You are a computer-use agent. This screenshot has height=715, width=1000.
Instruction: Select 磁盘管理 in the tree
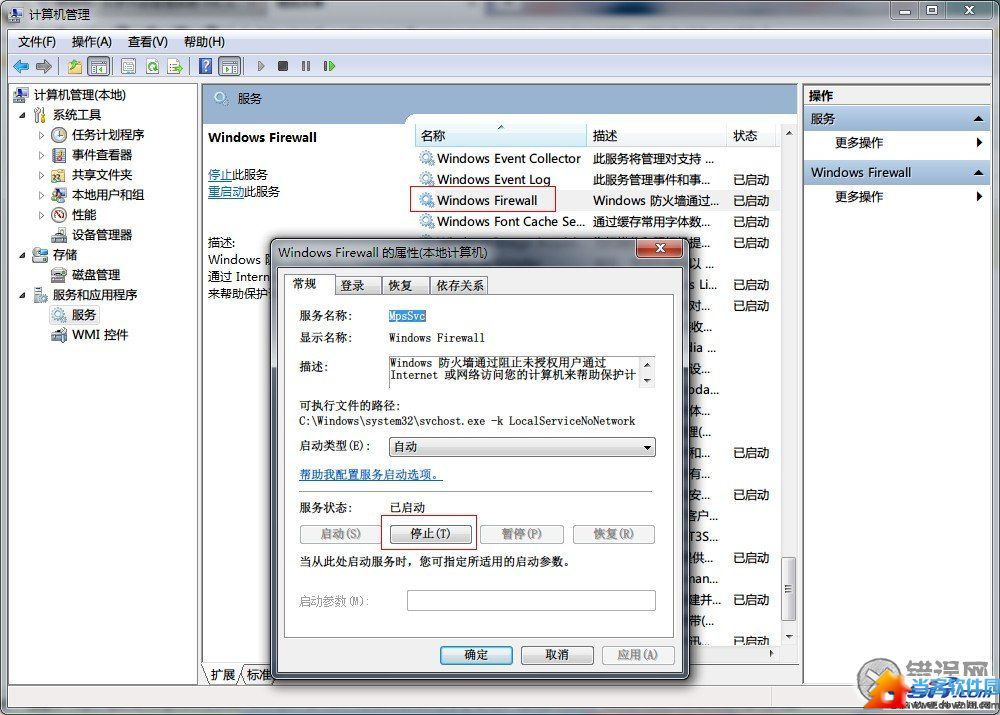click(96, 275)
